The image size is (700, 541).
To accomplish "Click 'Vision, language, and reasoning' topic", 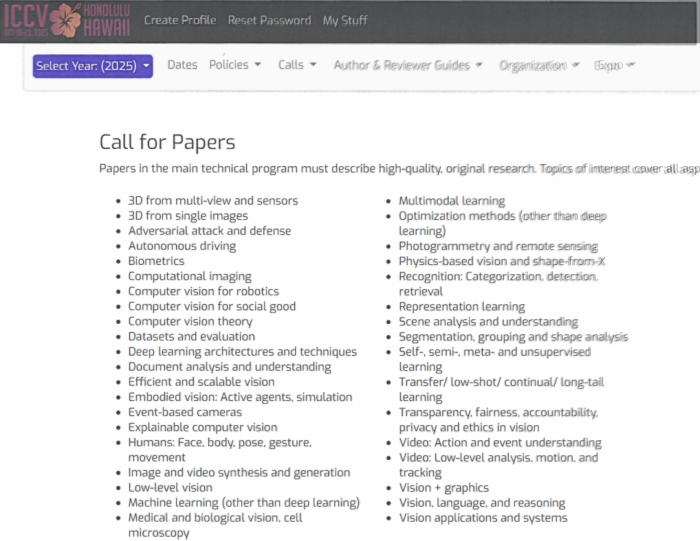I will click(482, 503).
